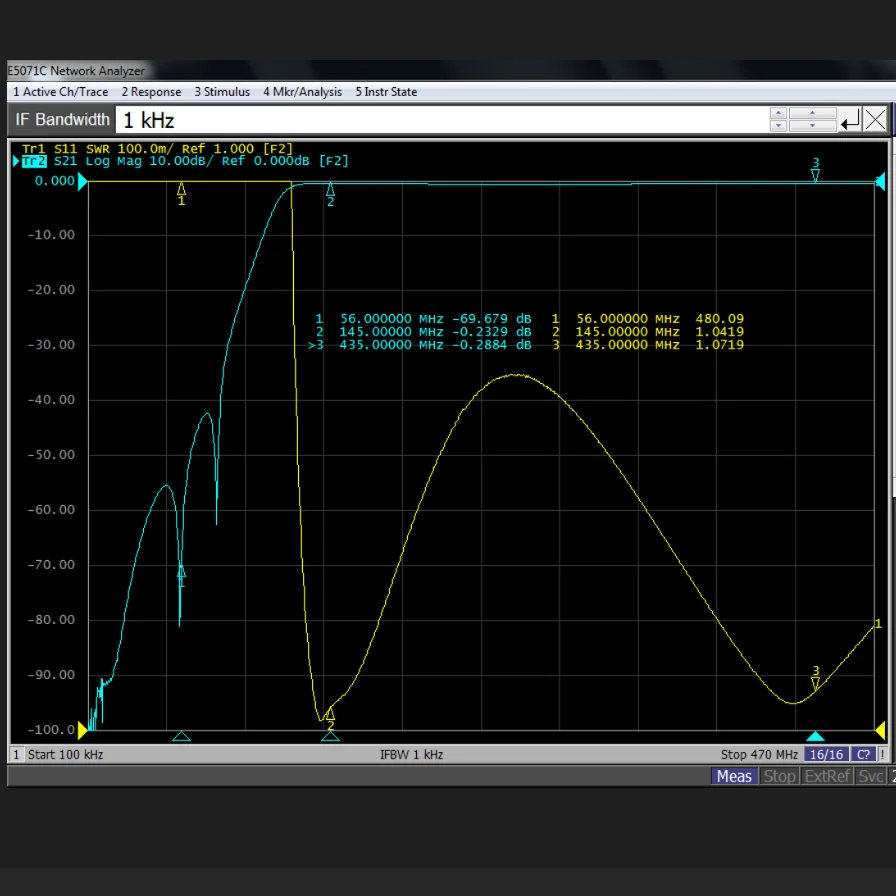
Task: Open the Instr State menu
Action: click(386, 92)
